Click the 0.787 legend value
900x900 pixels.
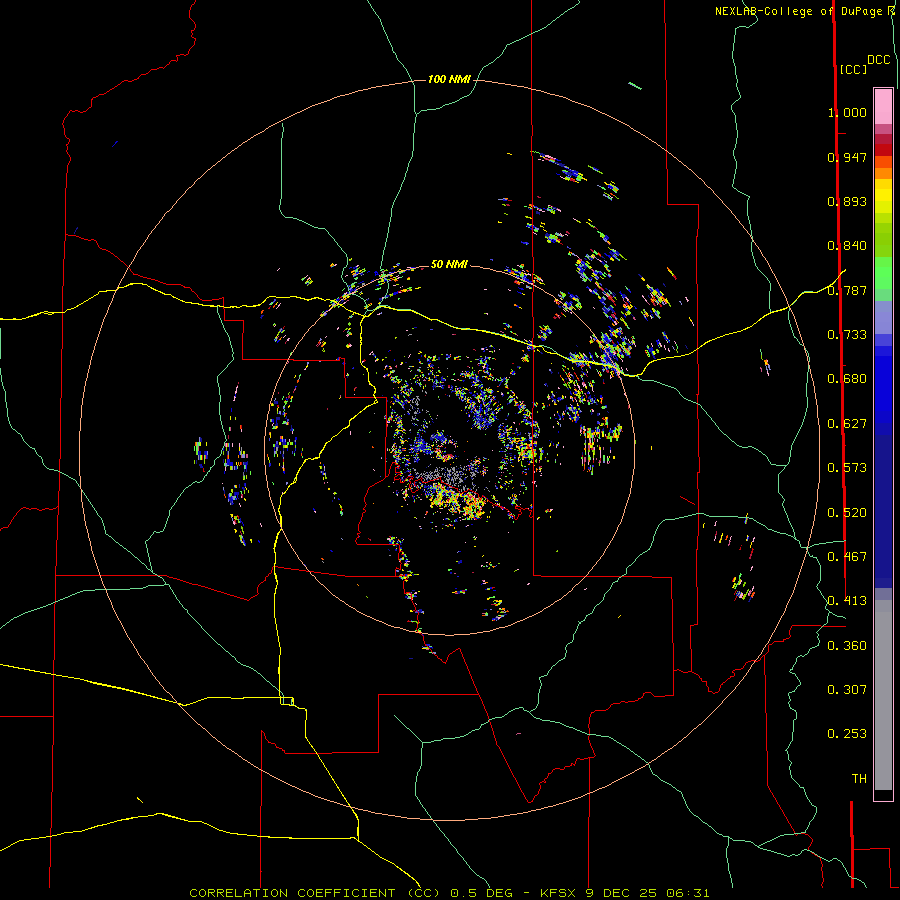point(847,290)
